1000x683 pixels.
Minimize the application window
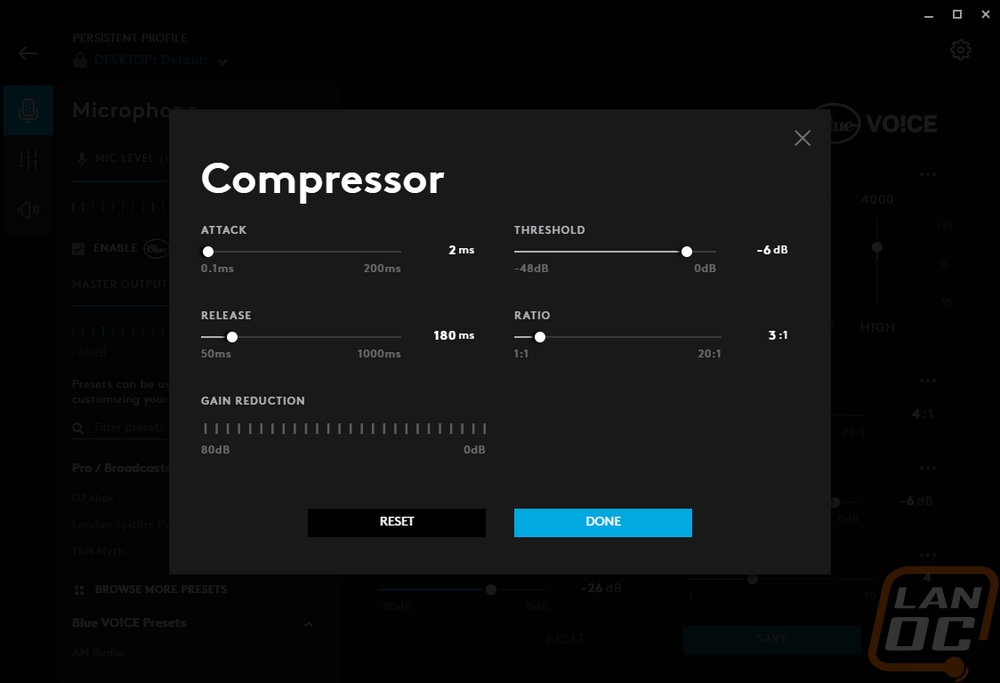point(929,15)
